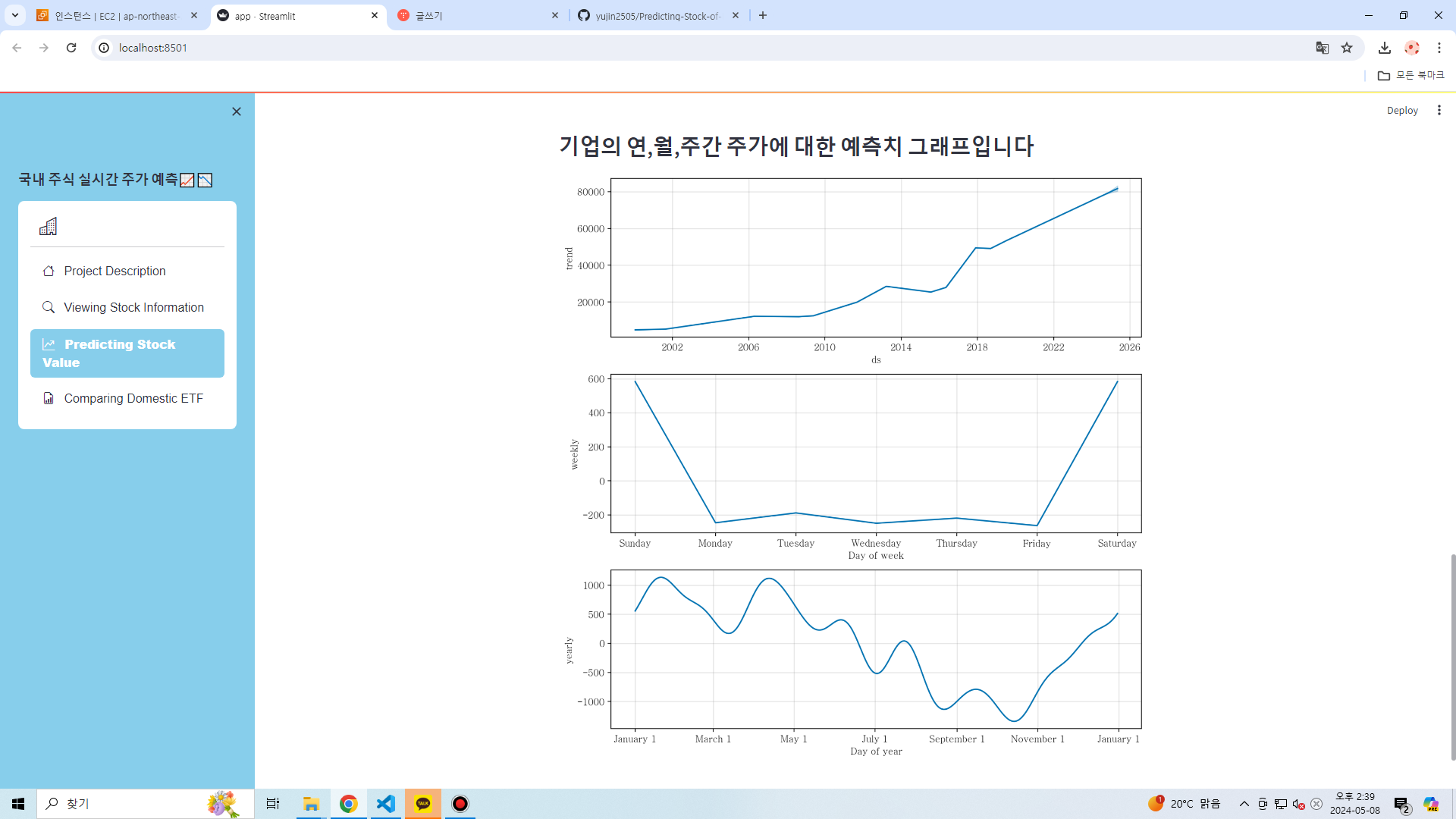Open Streamlit three-dot main menu
1456x819 pixels.
point(1439,110)
